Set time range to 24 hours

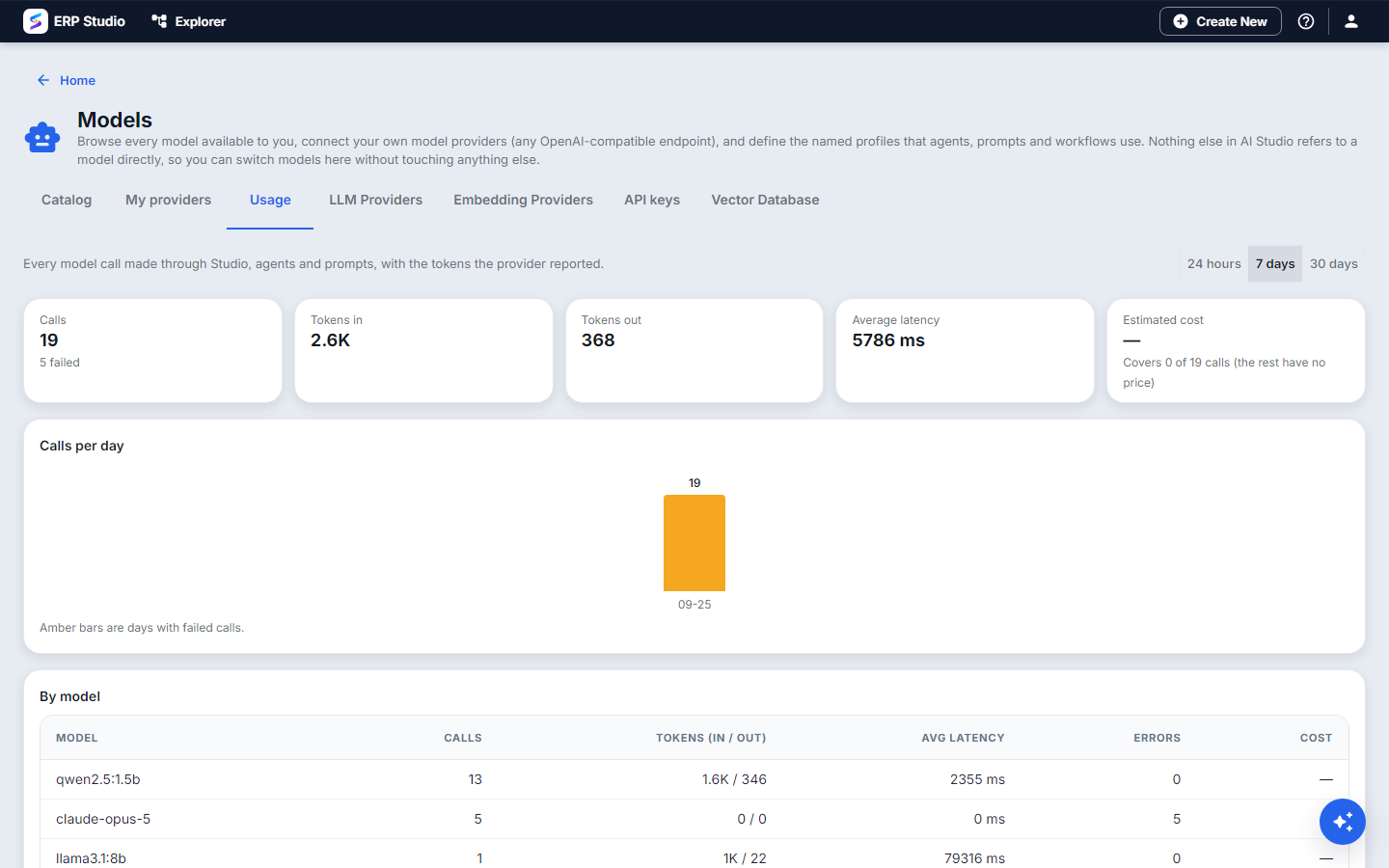pos(1213,263)
